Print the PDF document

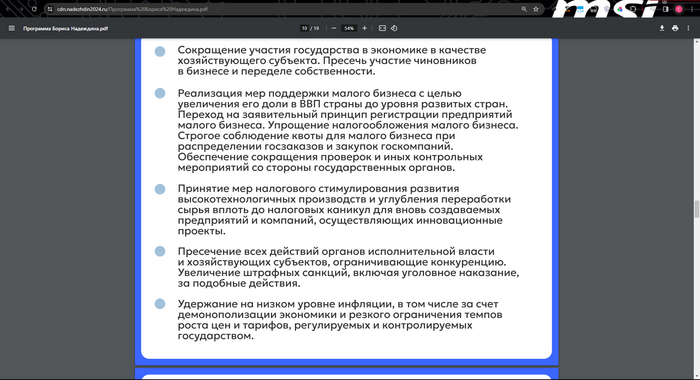(675, 28)
